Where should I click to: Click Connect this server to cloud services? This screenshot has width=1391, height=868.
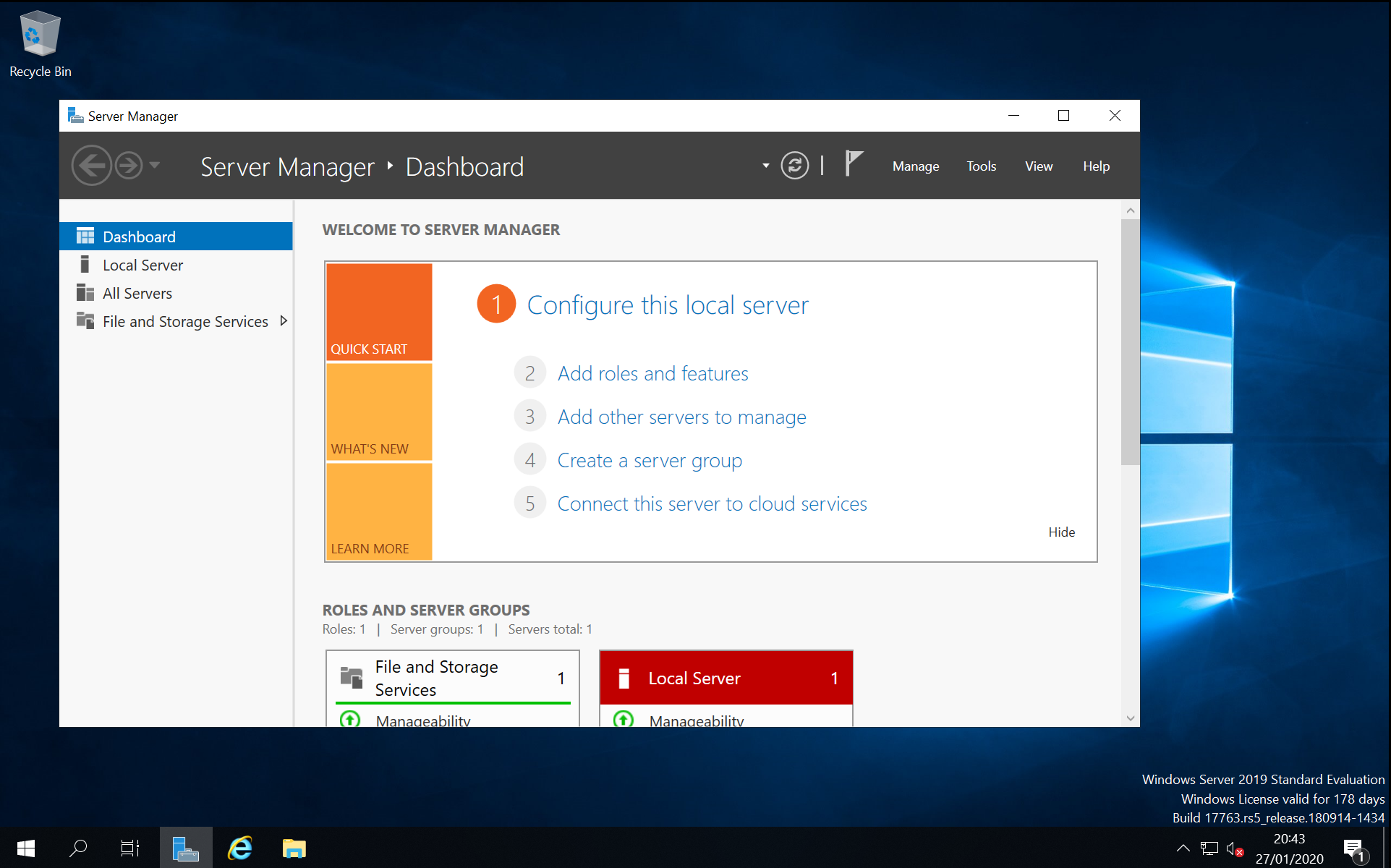click(x=712, y=503)
